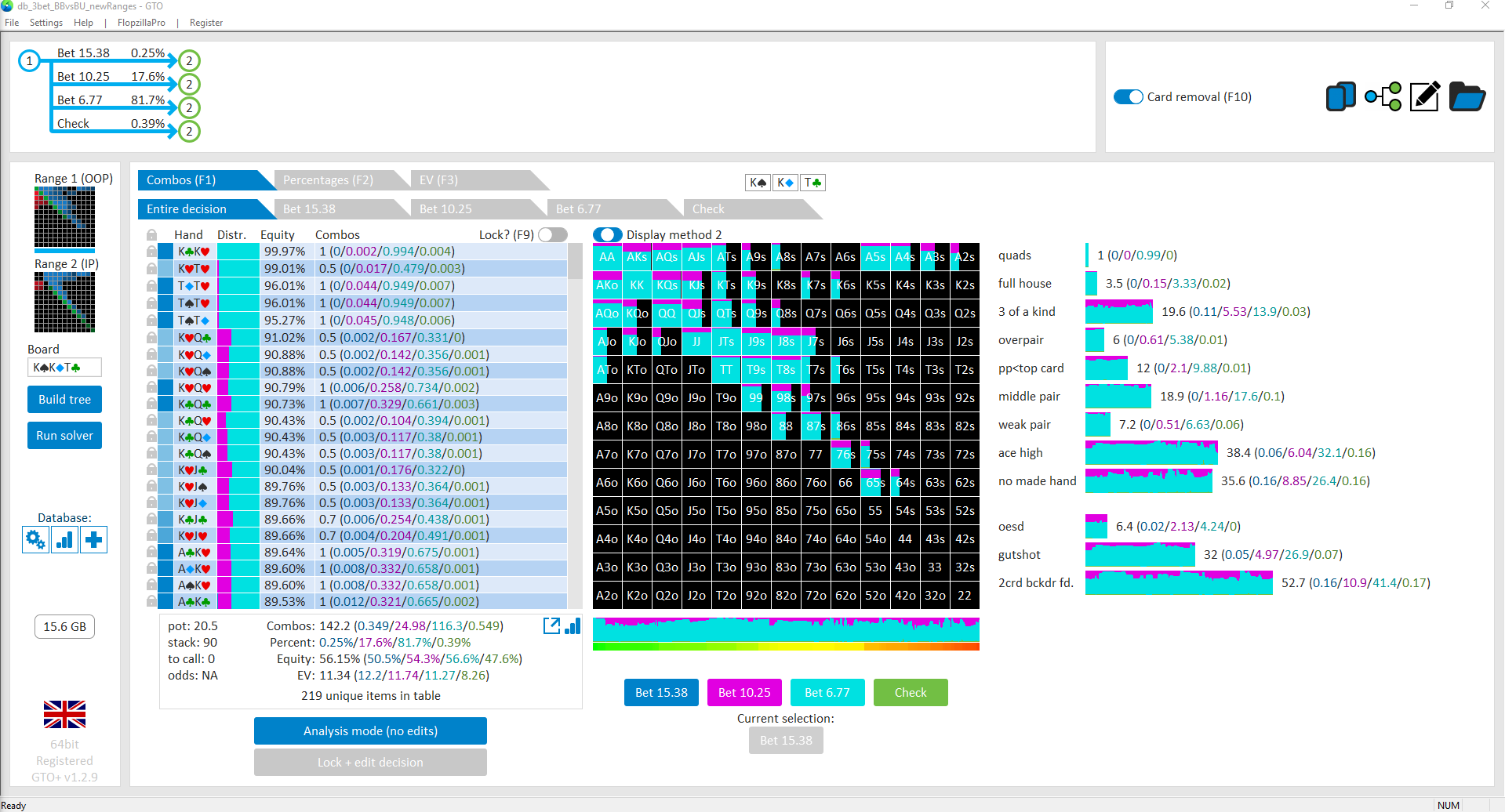The image size is (1505, 812).
Task: Click the small bar chart icon near combos summary
Action: click(x=573, y=625)
